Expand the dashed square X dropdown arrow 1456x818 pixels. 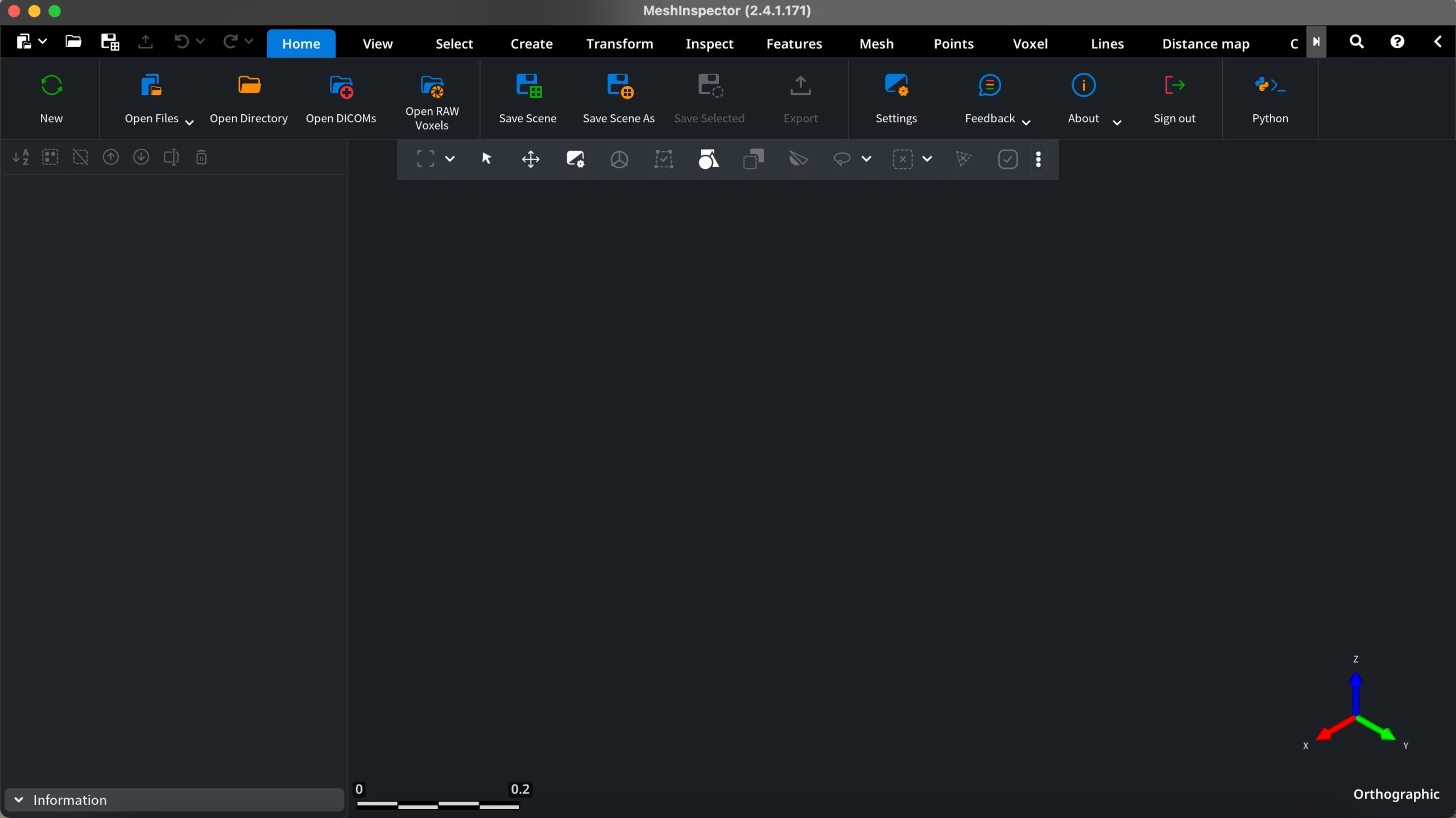(x=927, y=159)
